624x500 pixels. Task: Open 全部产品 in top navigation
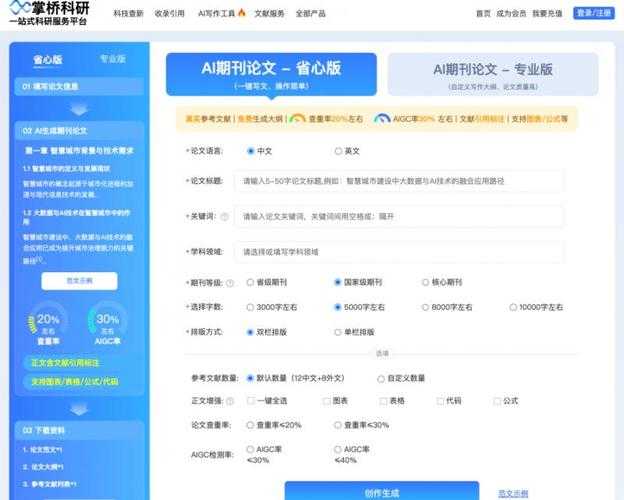pyautogui.click(x=311, y=14)
